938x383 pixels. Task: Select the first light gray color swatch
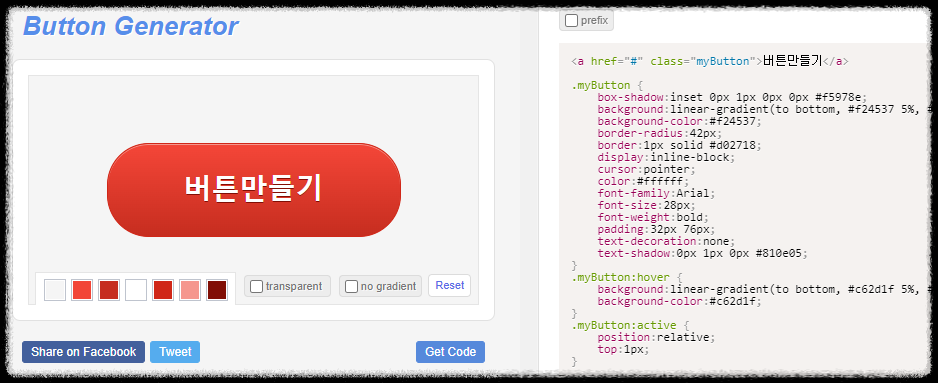point(54,290)
